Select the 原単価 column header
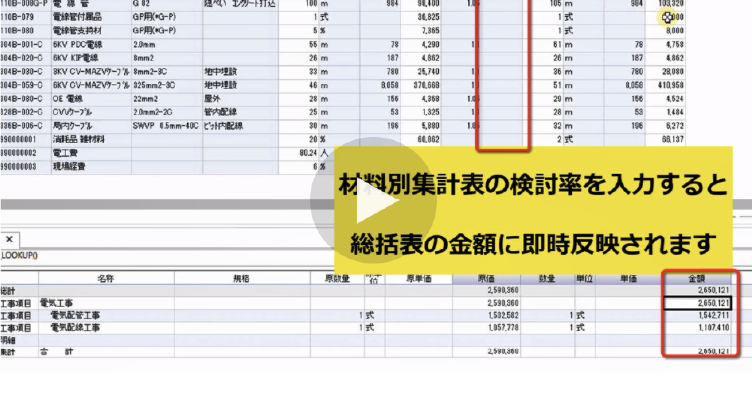Viewport: 752px width, 398px height. pyautogui.click(x=419, y=279)
